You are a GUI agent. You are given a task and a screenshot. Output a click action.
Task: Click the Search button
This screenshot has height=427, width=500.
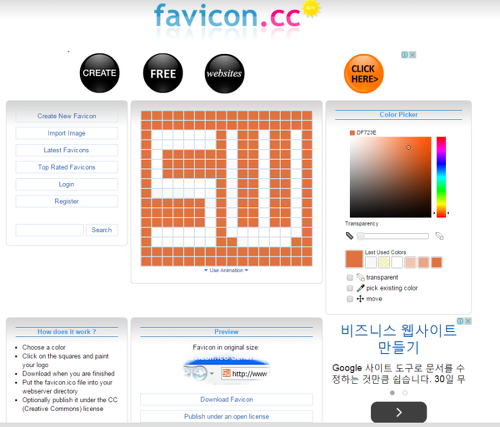102,230
